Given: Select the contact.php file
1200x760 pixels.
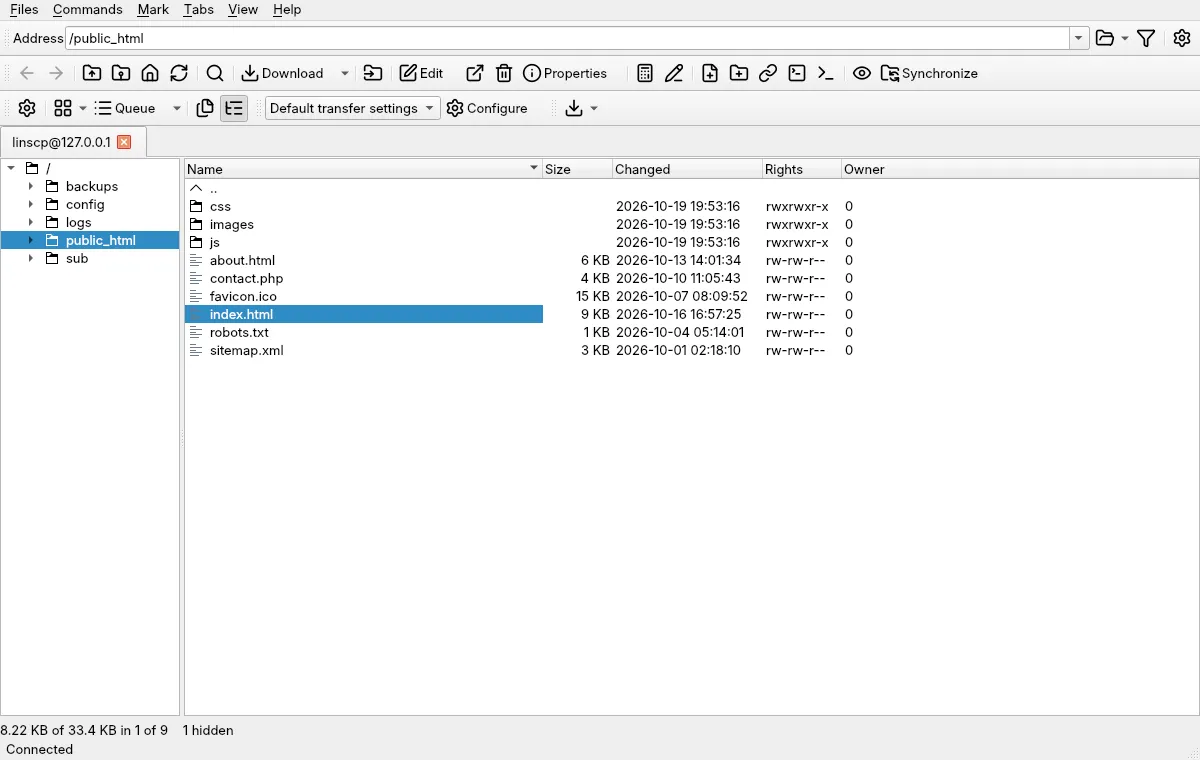Looking at the screenshot, I should click(x=246, y=278).
